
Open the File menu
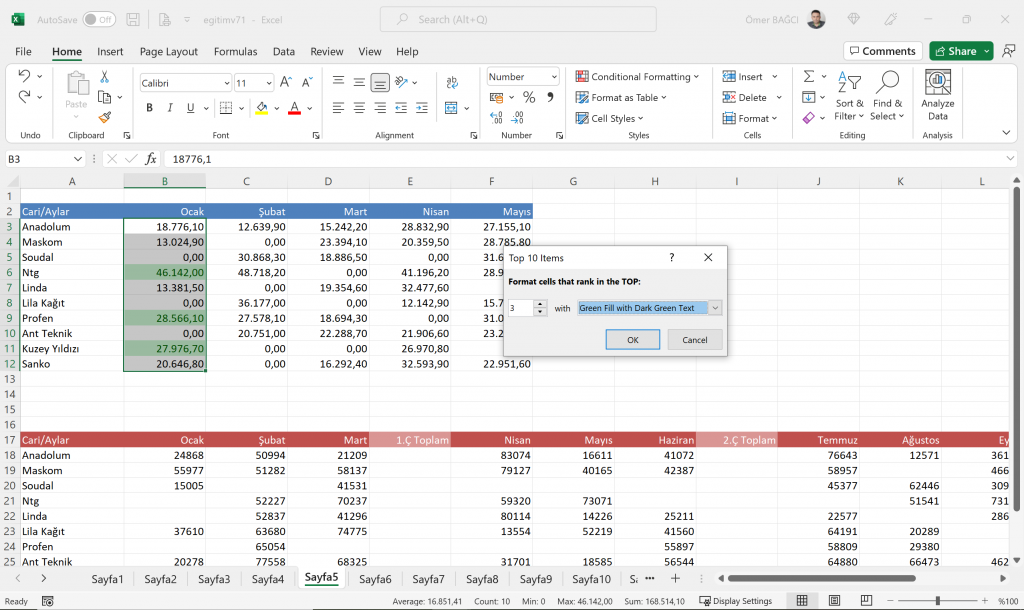coord(24,52)
